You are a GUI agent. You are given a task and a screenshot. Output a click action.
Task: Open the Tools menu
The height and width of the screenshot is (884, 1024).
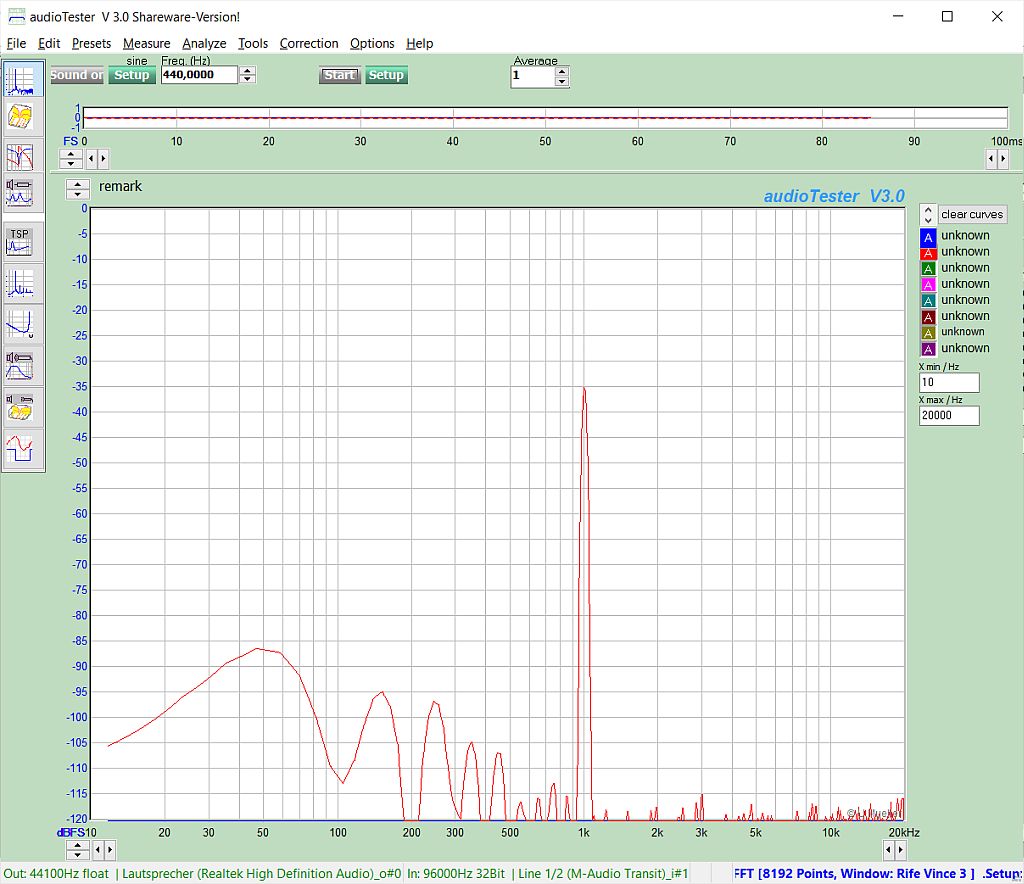coord(253,43)
